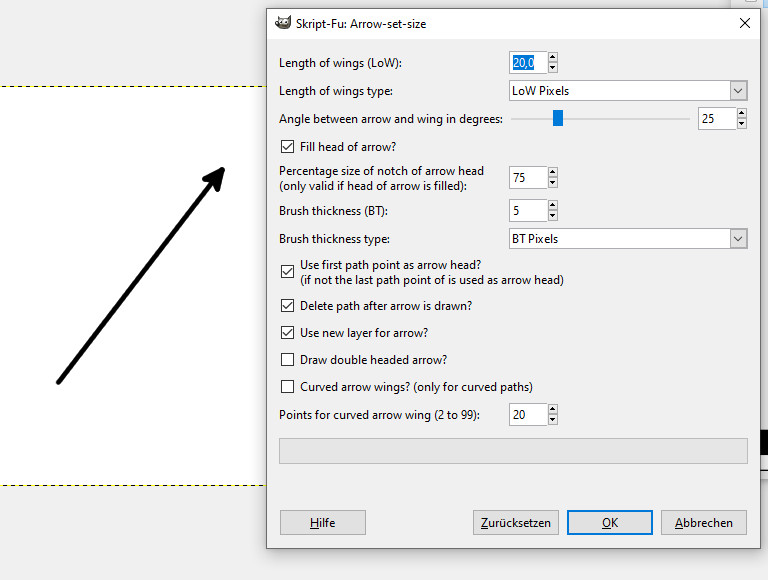Decrease the angle degrees spinner
Viewport: 768px width, 580px height.
point(742,124)
